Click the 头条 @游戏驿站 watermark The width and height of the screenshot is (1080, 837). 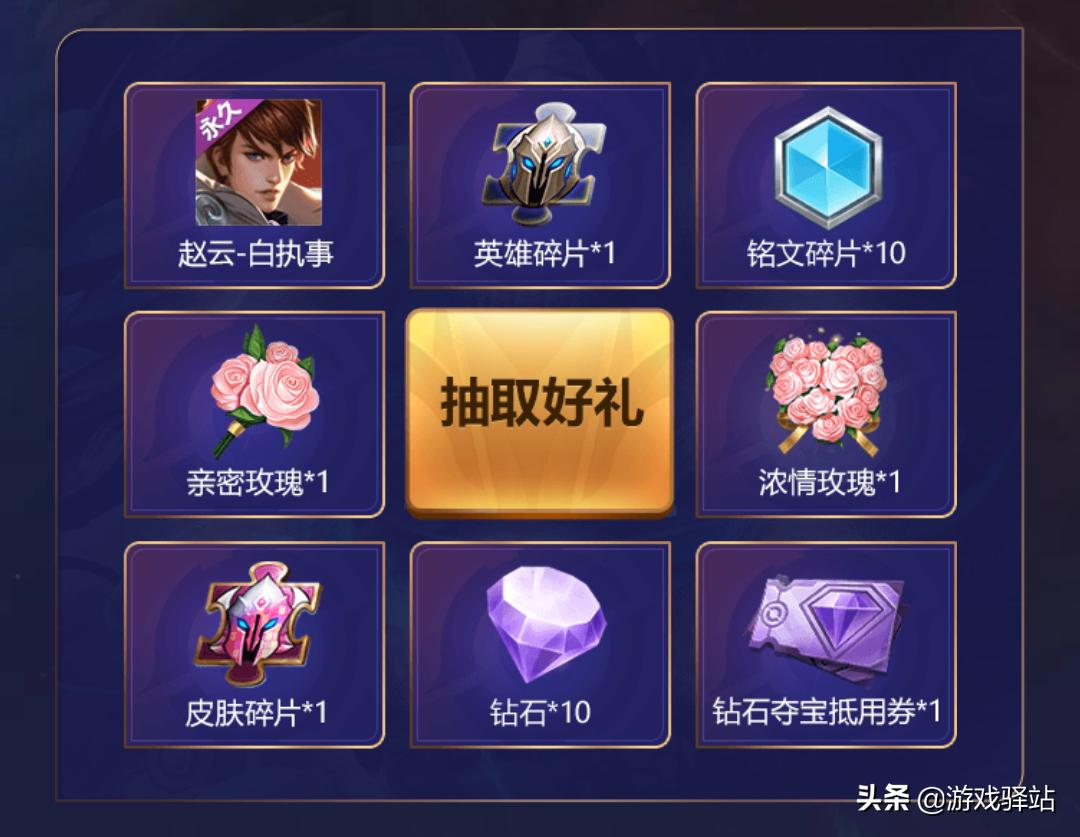point(955,798)
